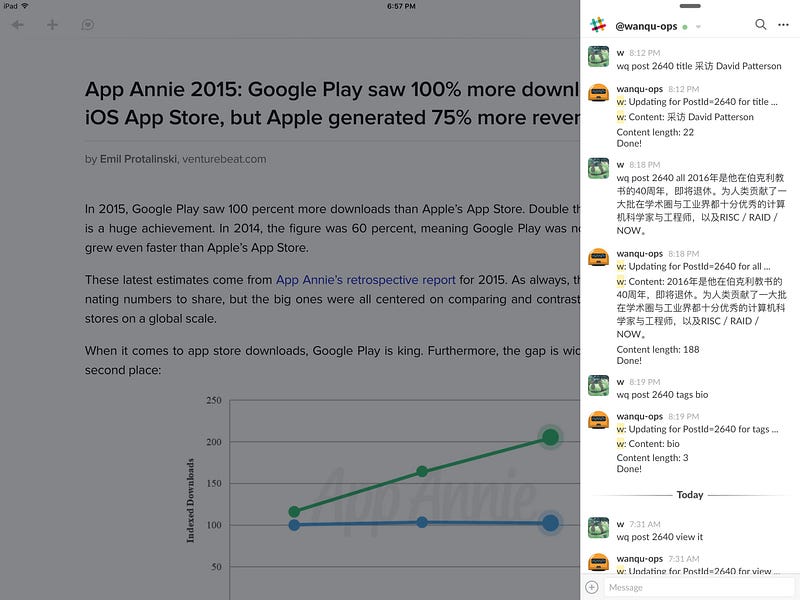
Task: Tap wanqu-ops bot avatar on 8:12 PM message
Action: (x=598, y=93)
